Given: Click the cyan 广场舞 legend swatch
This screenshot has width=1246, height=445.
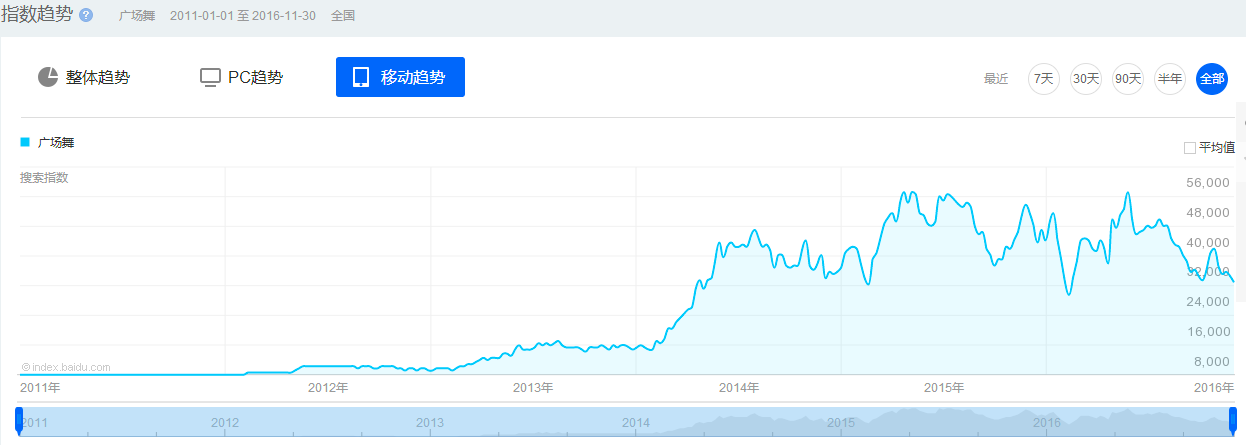Looking at the screenshot, I should 25,143.
